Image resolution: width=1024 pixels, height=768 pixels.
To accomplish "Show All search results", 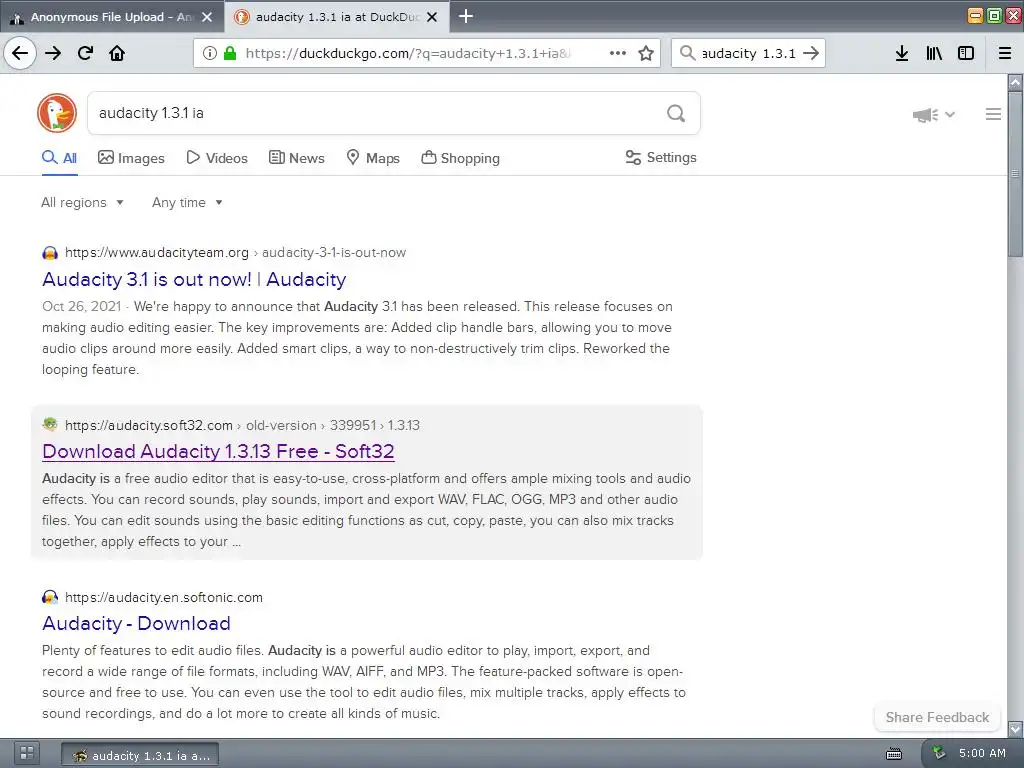I will point(59,158).
